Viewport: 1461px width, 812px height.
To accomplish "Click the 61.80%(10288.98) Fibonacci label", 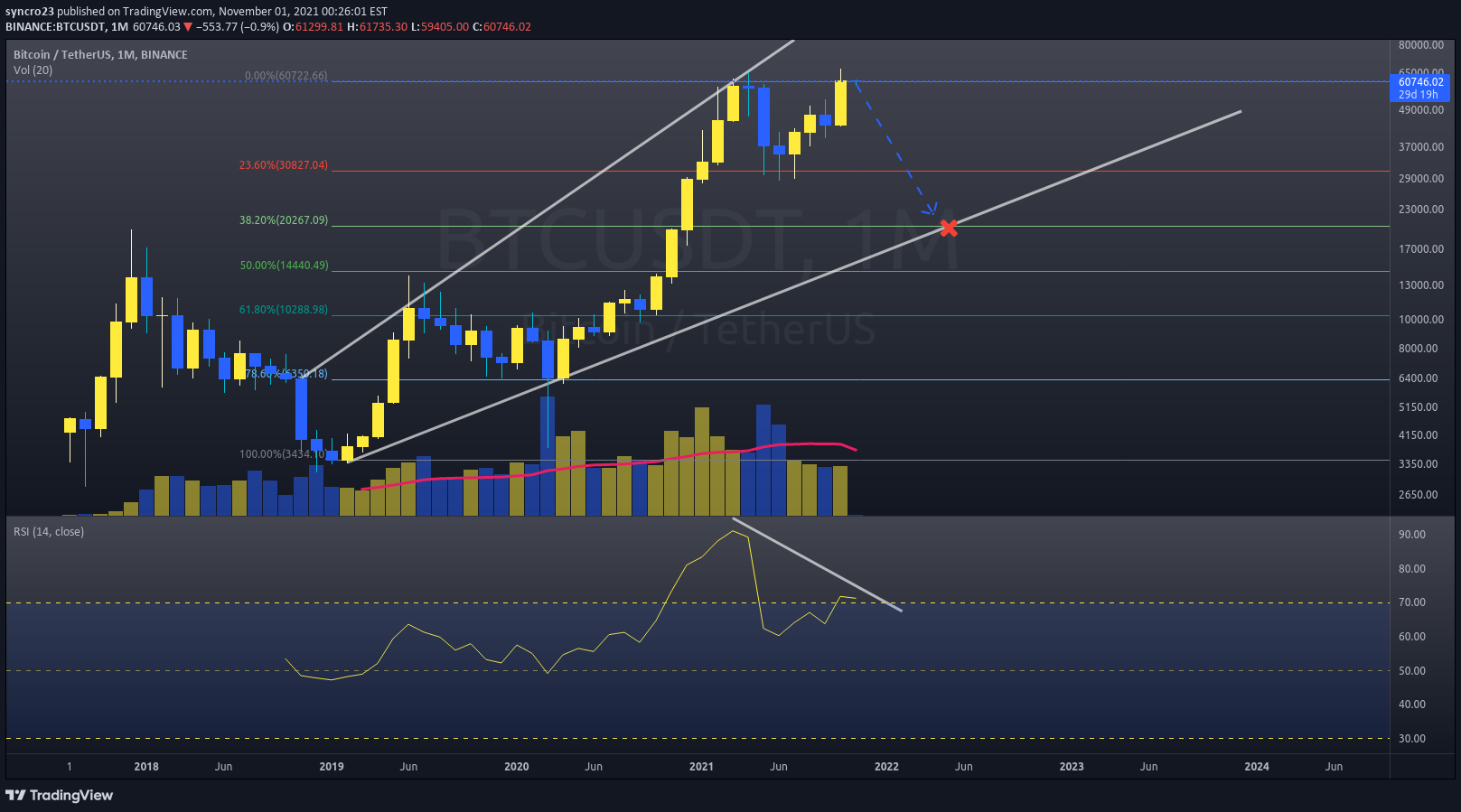I will (x=284, y=310).
